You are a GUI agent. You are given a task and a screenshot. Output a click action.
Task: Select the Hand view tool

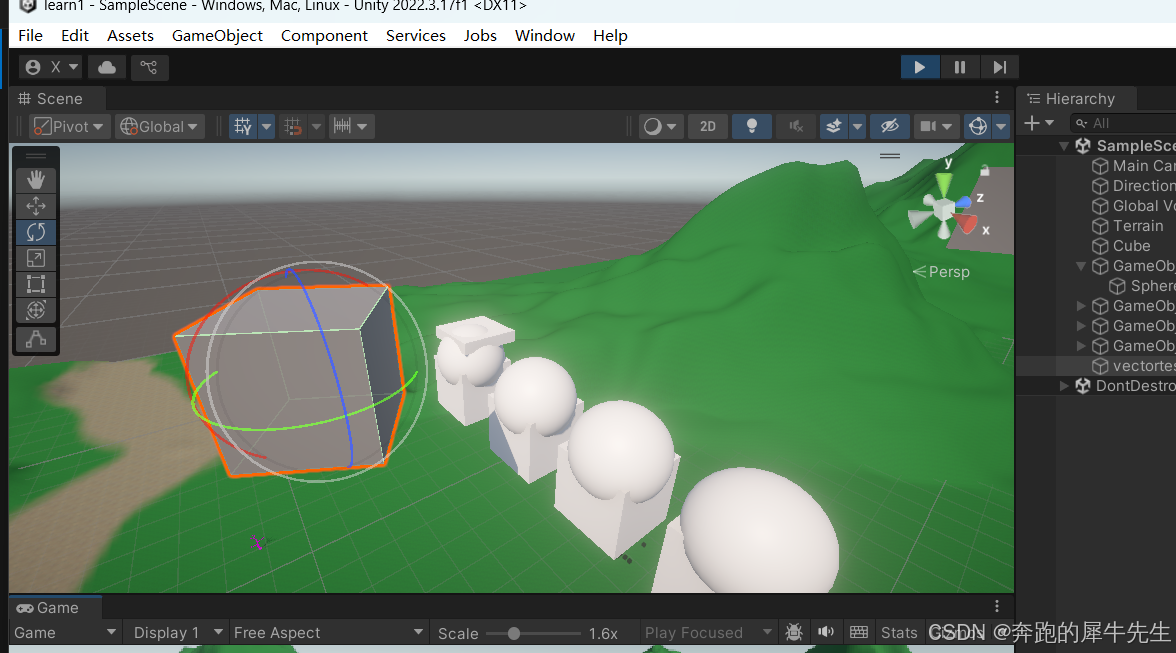pyautogui.click(x=35, y=180)
